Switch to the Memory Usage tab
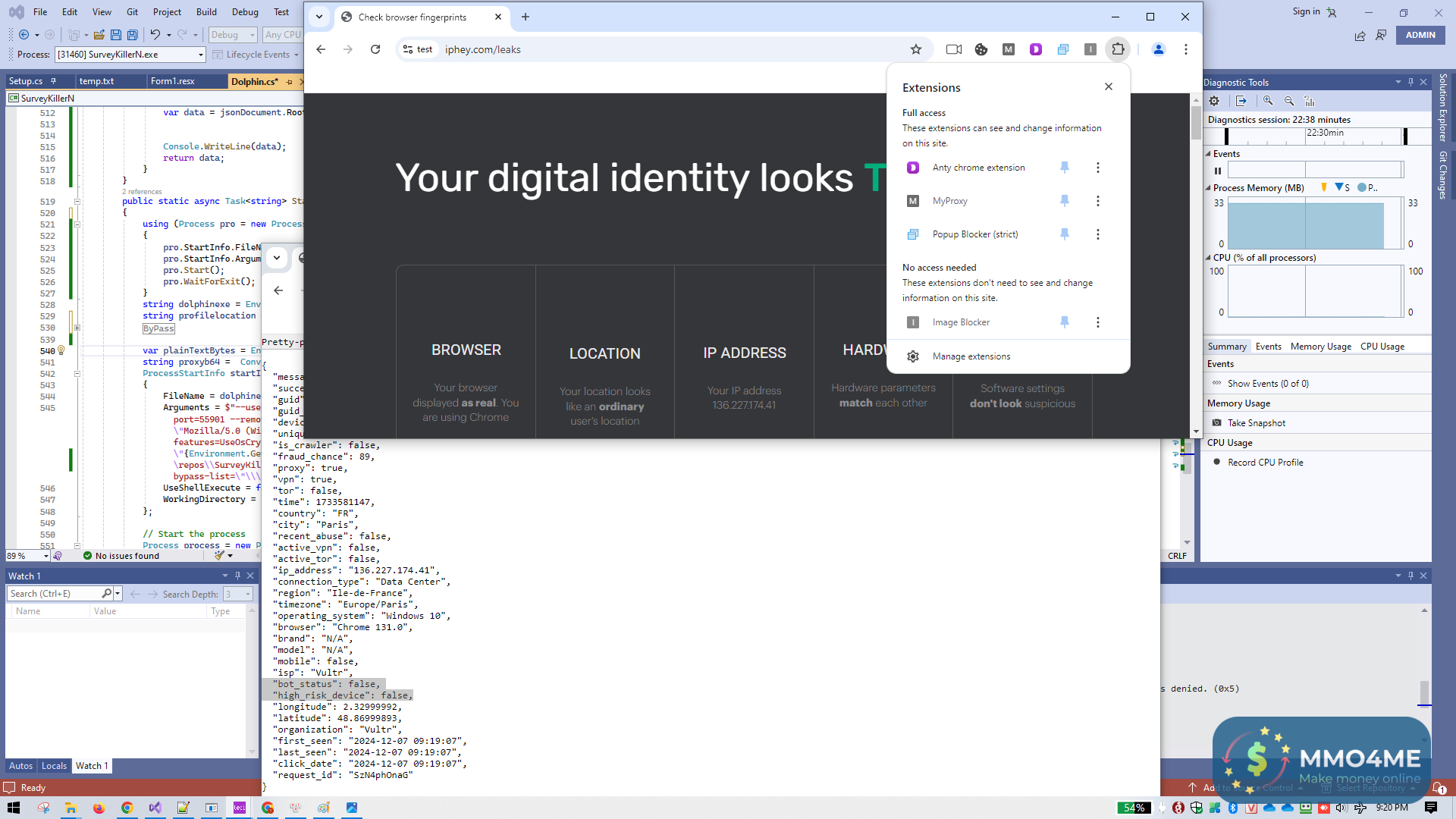1456x819 pixels. click(1320, 347)
